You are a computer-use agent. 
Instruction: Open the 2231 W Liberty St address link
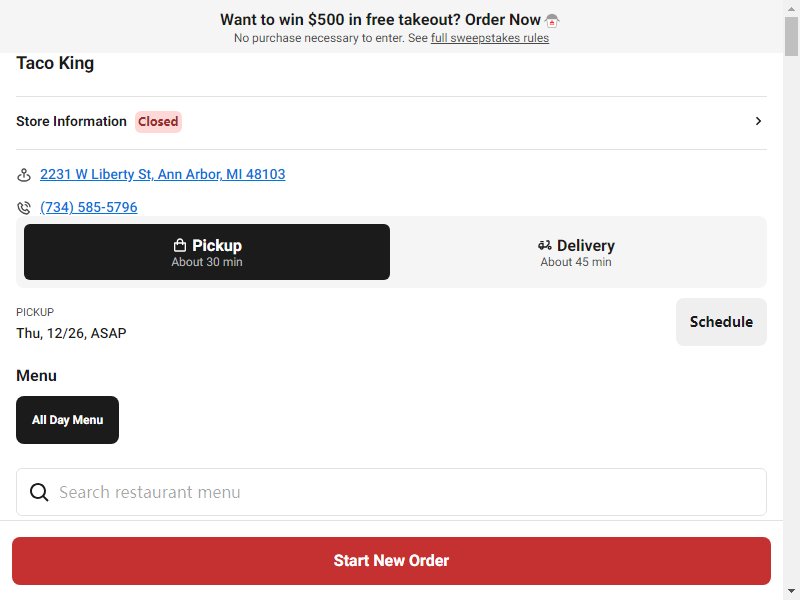pyautogui.click(x=162, y=174)
